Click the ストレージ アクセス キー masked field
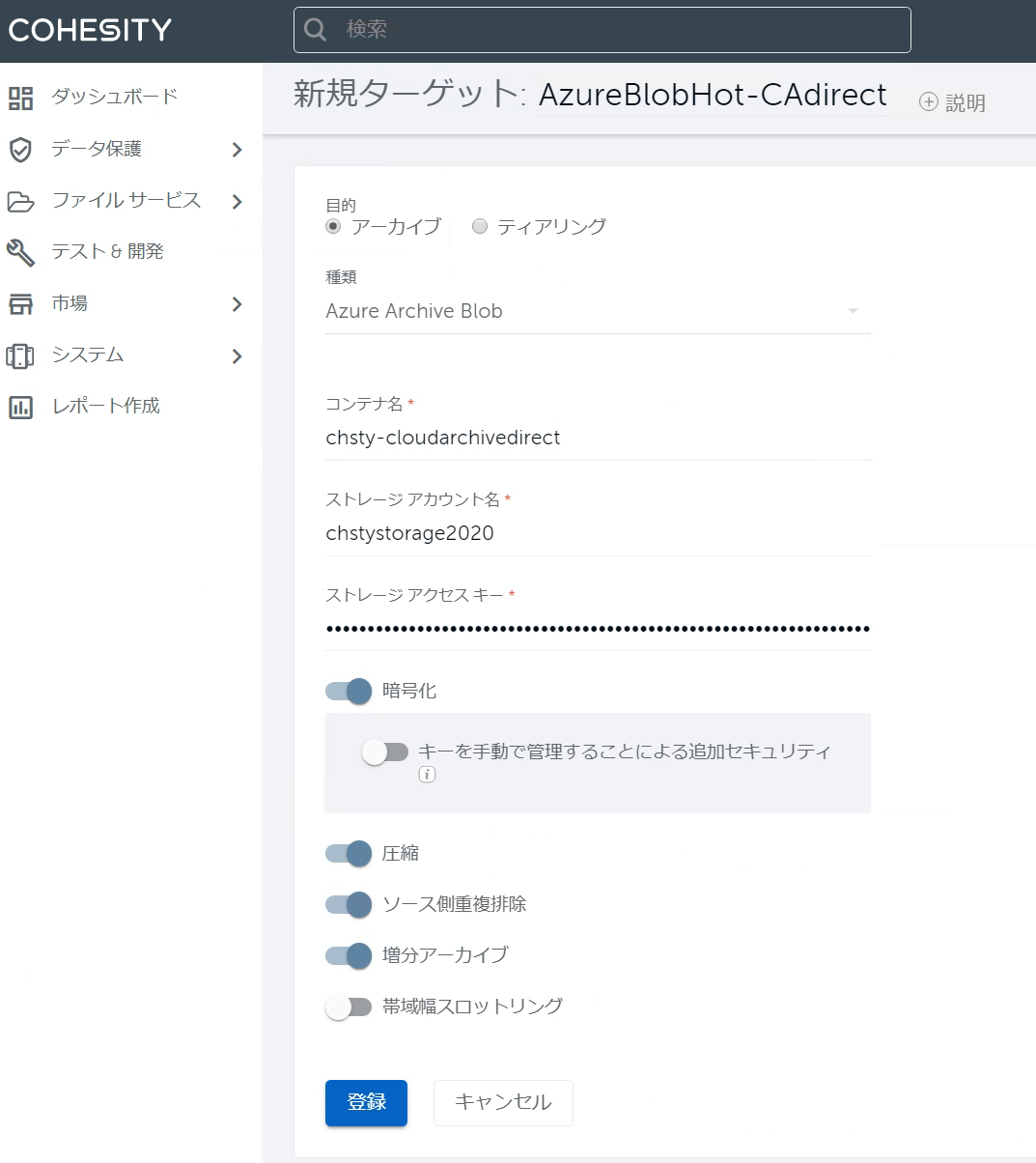 [598, 629]
